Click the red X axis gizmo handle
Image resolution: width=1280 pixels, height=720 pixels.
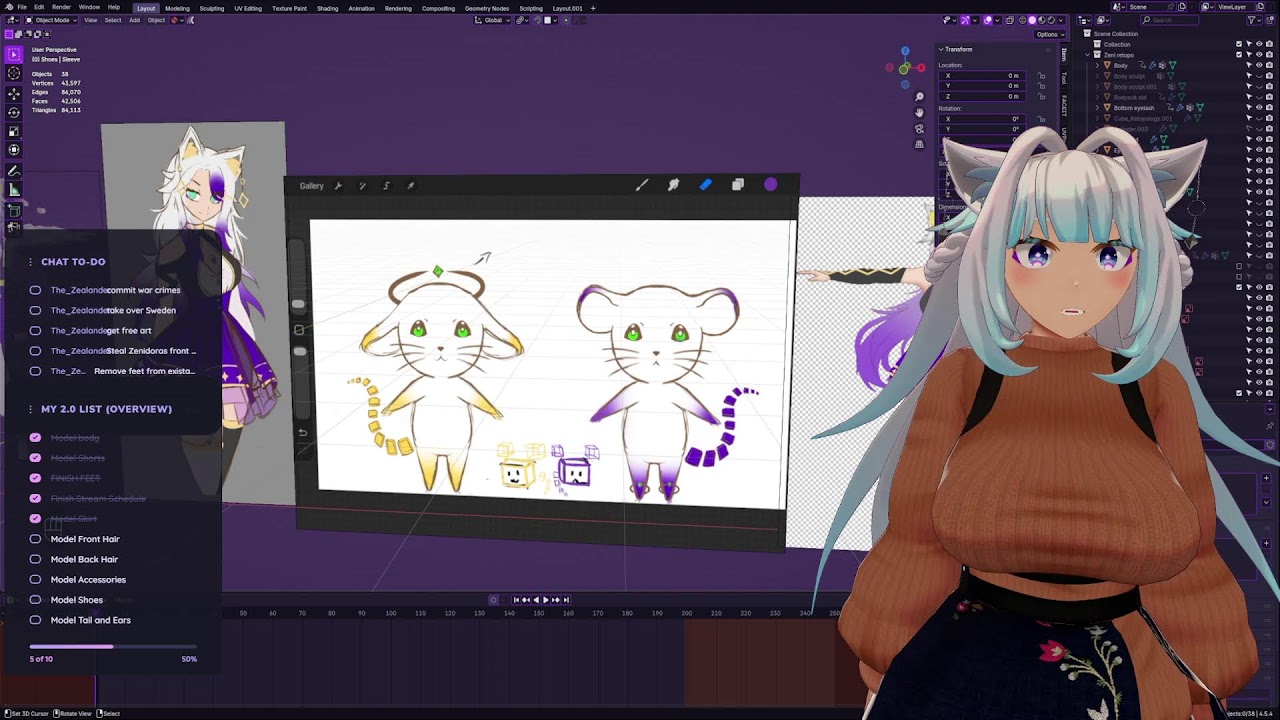coord(920,68)
